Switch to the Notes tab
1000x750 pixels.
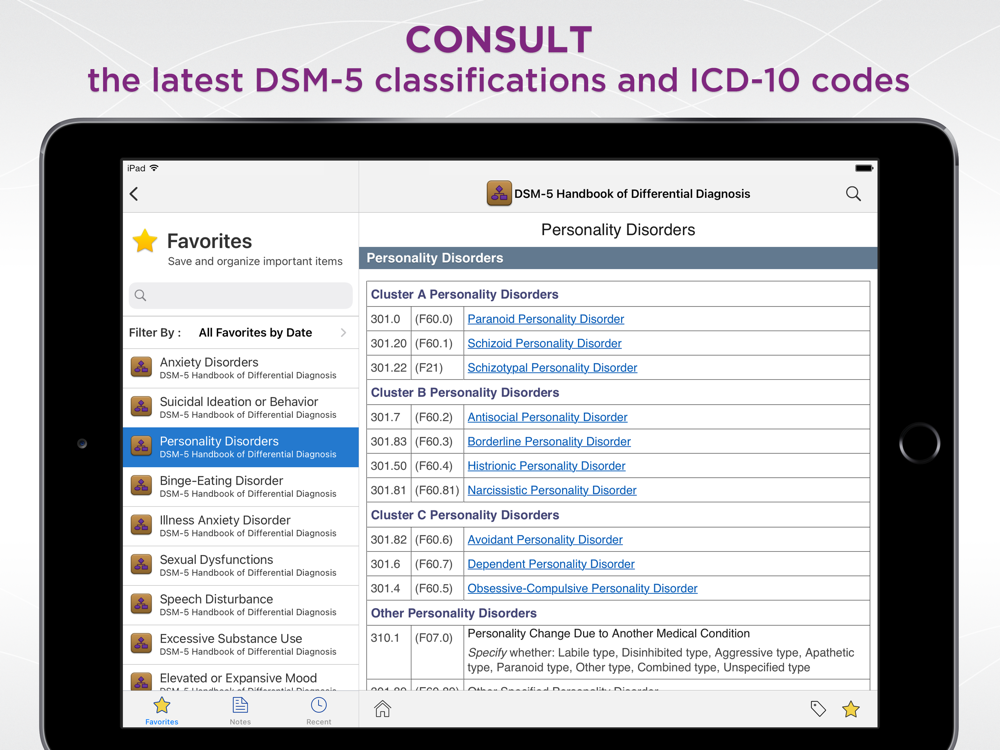(x=240, y=710)
